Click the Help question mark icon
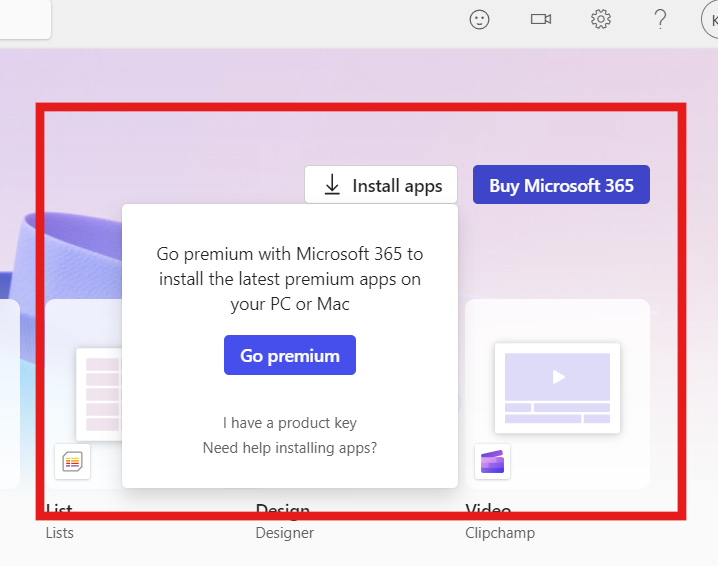Screen dimensions: 718x566 [660, 19]
